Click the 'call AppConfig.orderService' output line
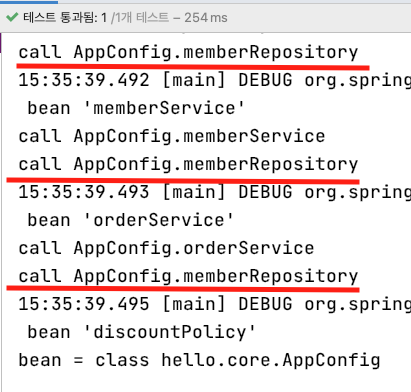The image size is (411, 392). (166, 248)
